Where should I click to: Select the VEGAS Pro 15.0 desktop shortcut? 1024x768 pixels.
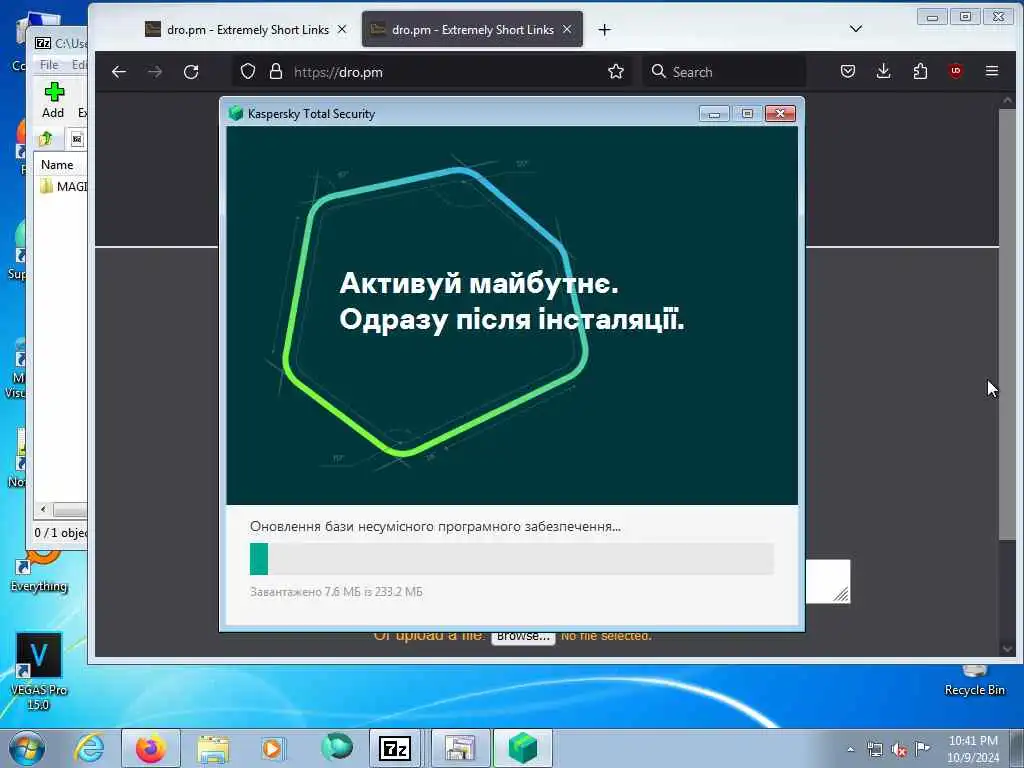pyautogui.click(x=39, y=671)
